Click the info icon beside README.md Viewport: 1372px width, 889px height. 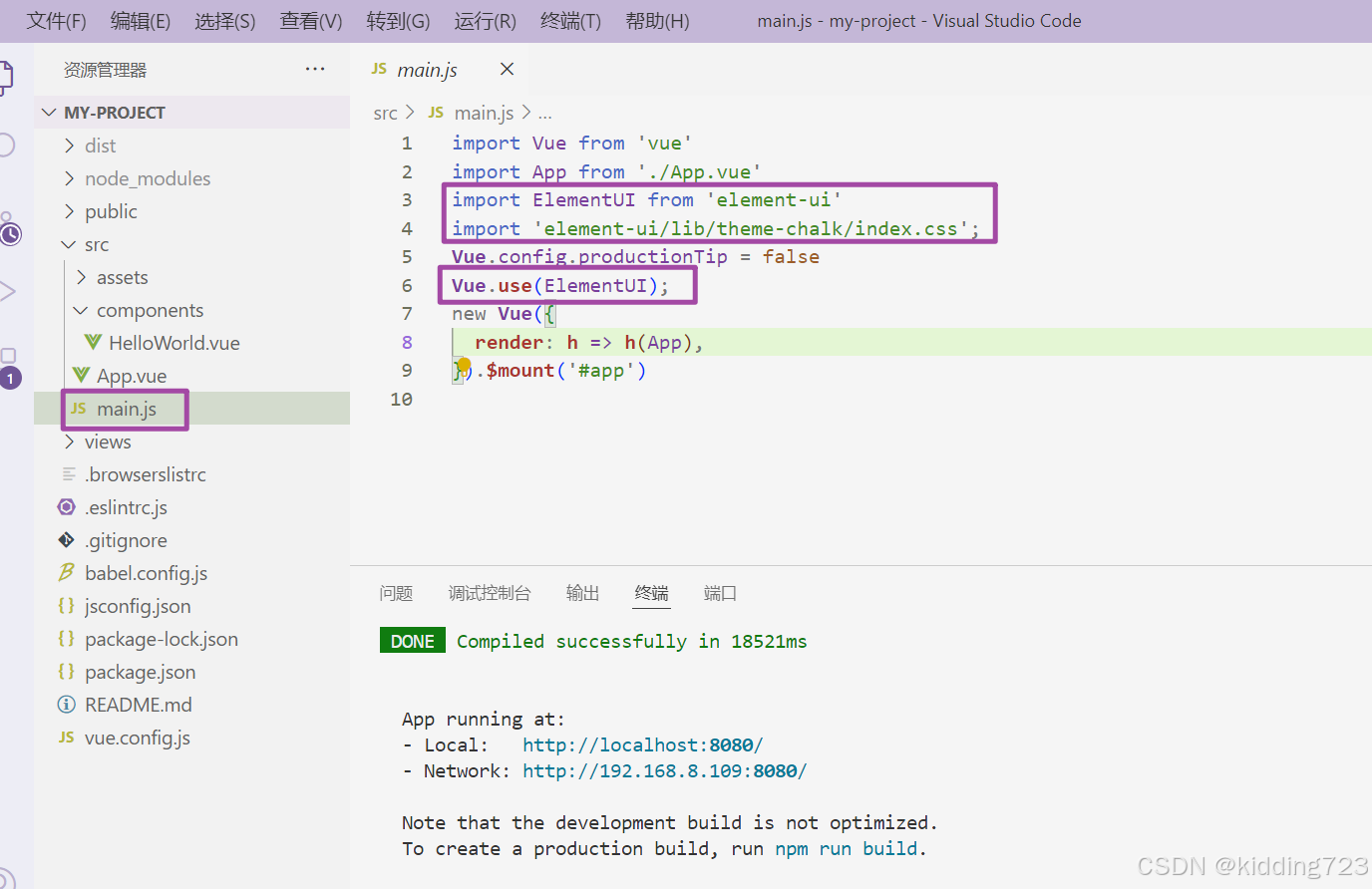click(x=67, y=705)
